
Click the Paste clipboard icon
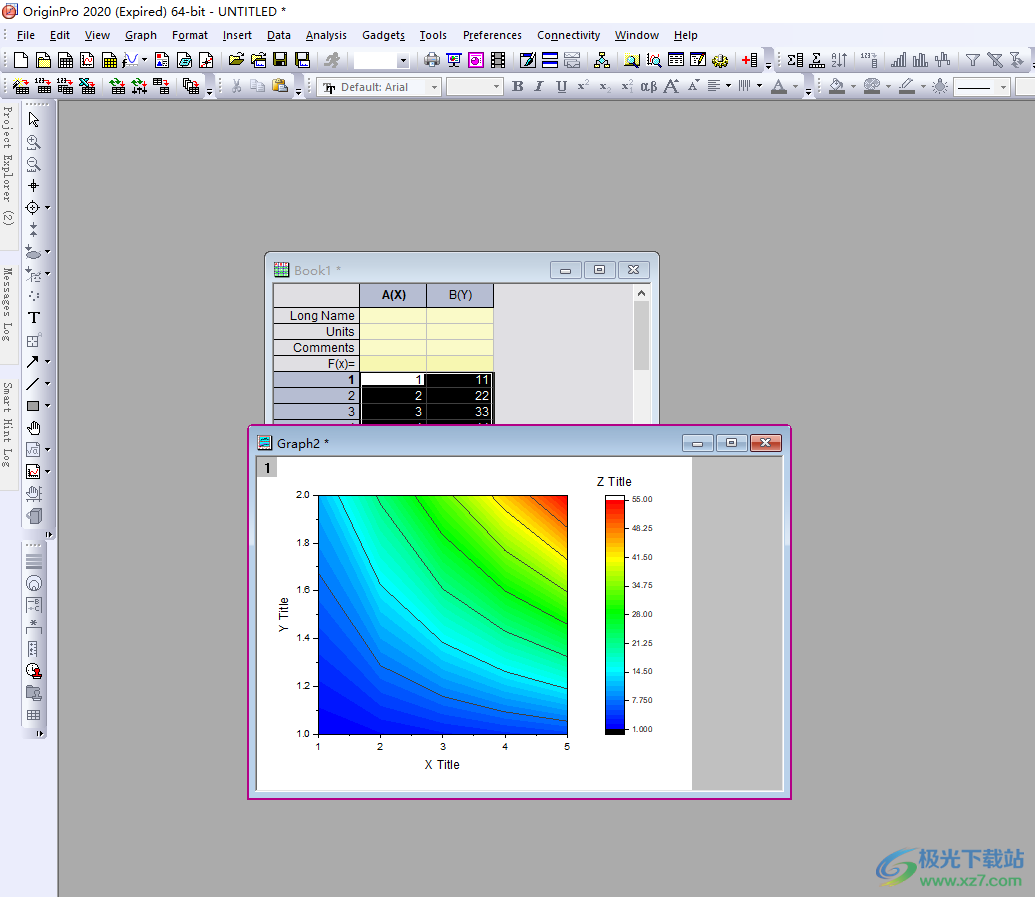pos(280,86)
